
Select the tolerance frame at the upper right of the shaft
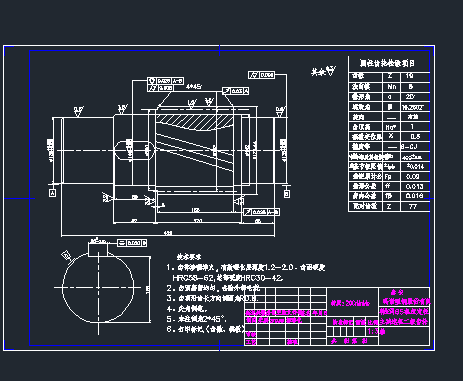[262, 75]
